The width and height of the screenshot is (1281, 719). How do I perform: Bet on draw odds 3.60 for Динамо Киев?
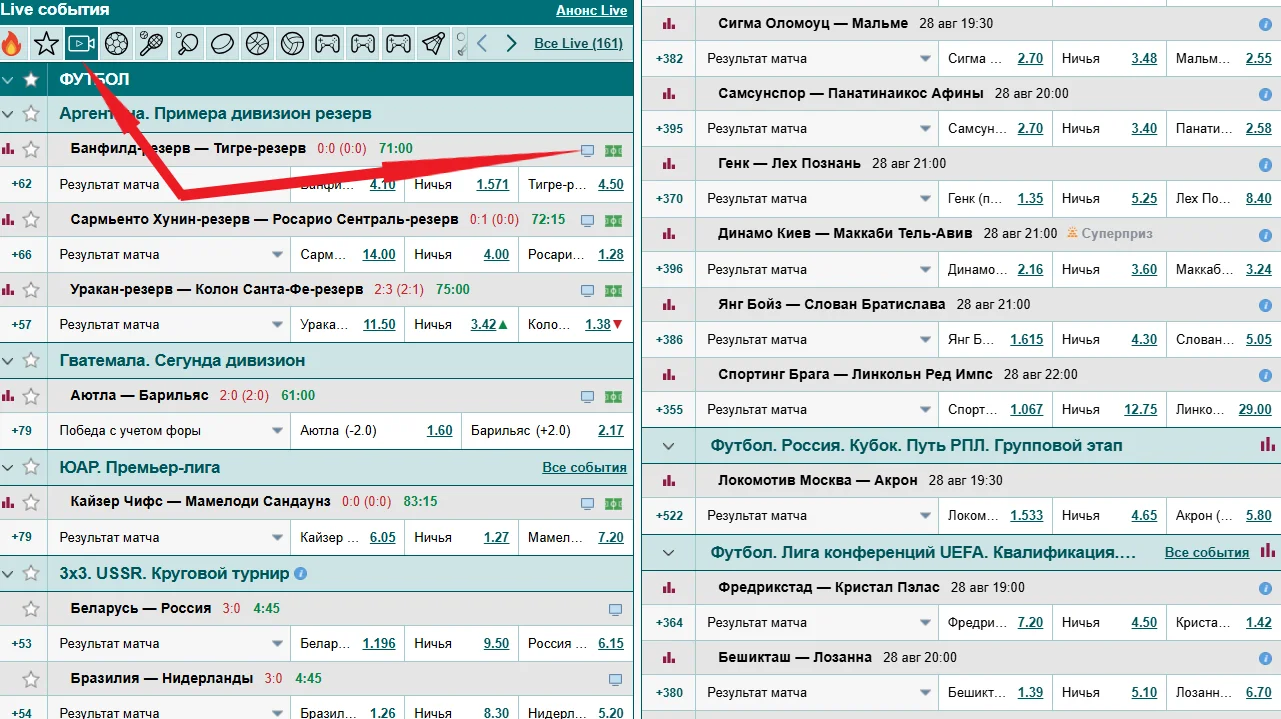tap(1144, 269)
